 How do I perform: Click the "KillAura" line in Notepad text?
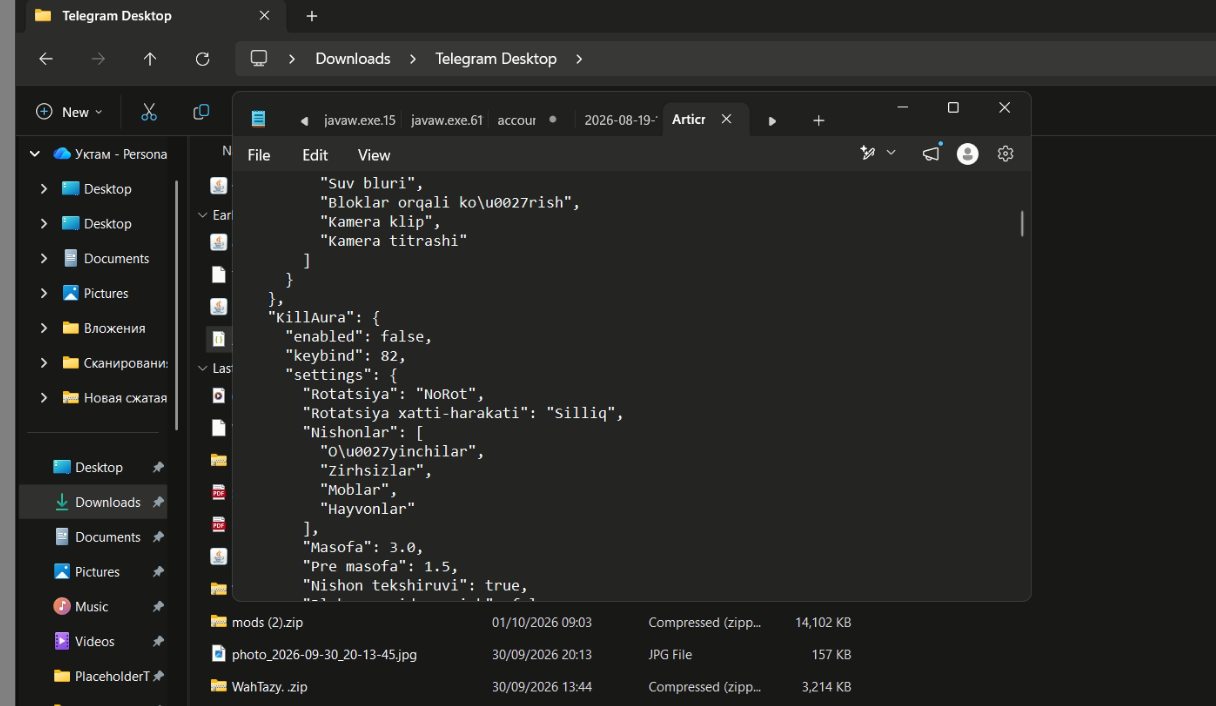(324, 318)
